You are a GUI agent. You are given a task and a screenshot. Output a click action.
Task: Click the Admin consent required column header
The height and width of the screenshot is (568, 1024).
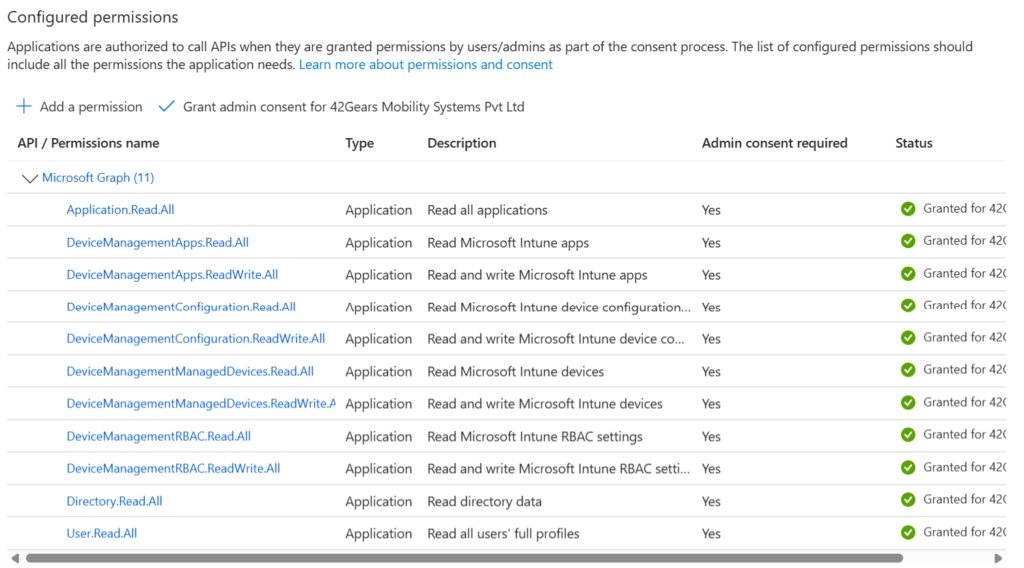click(x=774, y=143)
